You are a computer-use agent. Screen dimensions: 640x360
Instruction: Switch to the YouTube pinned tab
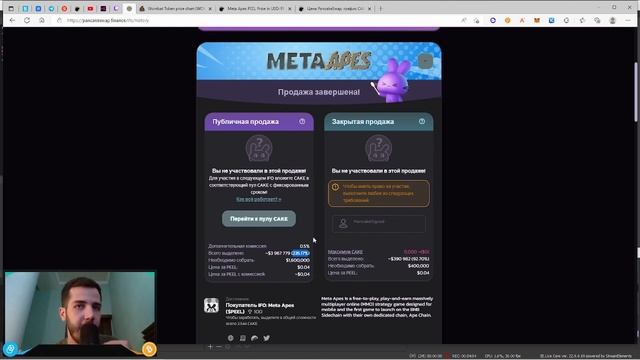90,8
